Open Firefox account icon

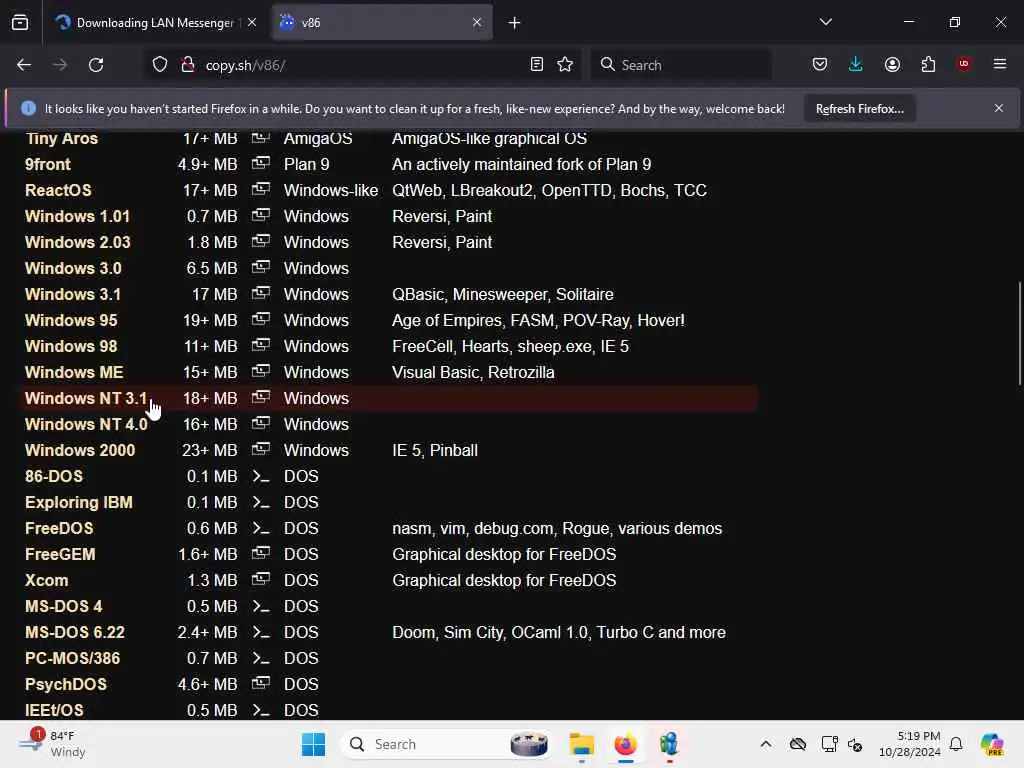892,65
